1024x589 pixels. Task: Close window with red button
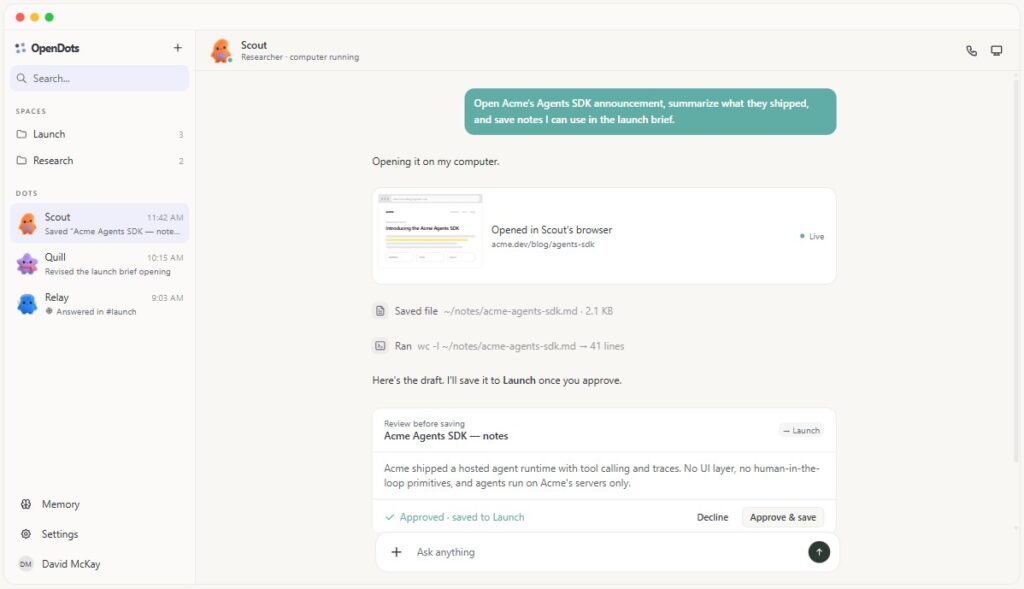click(20, 17)
